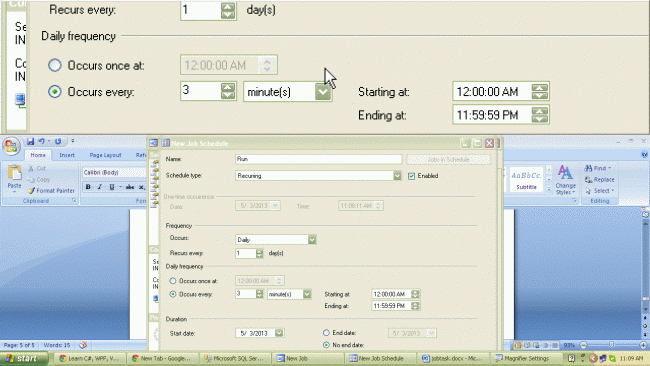Open the Select dropdown in Editing group
The image size is (650, 366).
coord(600,191)
